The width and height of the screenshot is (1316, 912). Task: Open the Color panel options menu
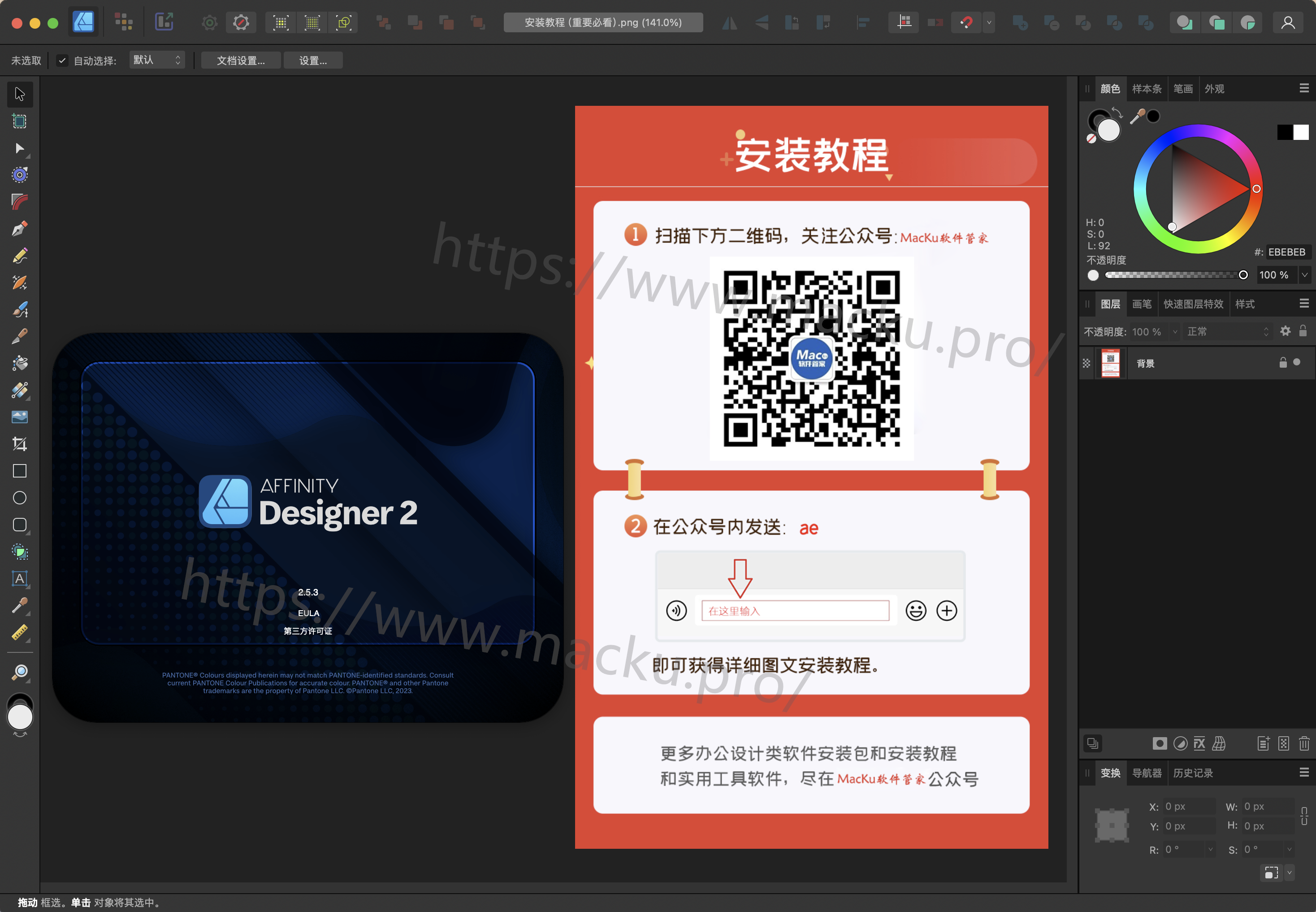[x=1304, y=89]
